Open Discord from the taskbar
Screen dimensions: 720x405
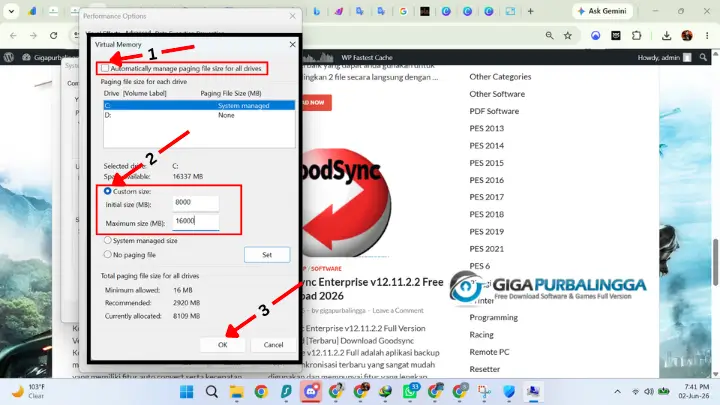[x=311, y=392]
